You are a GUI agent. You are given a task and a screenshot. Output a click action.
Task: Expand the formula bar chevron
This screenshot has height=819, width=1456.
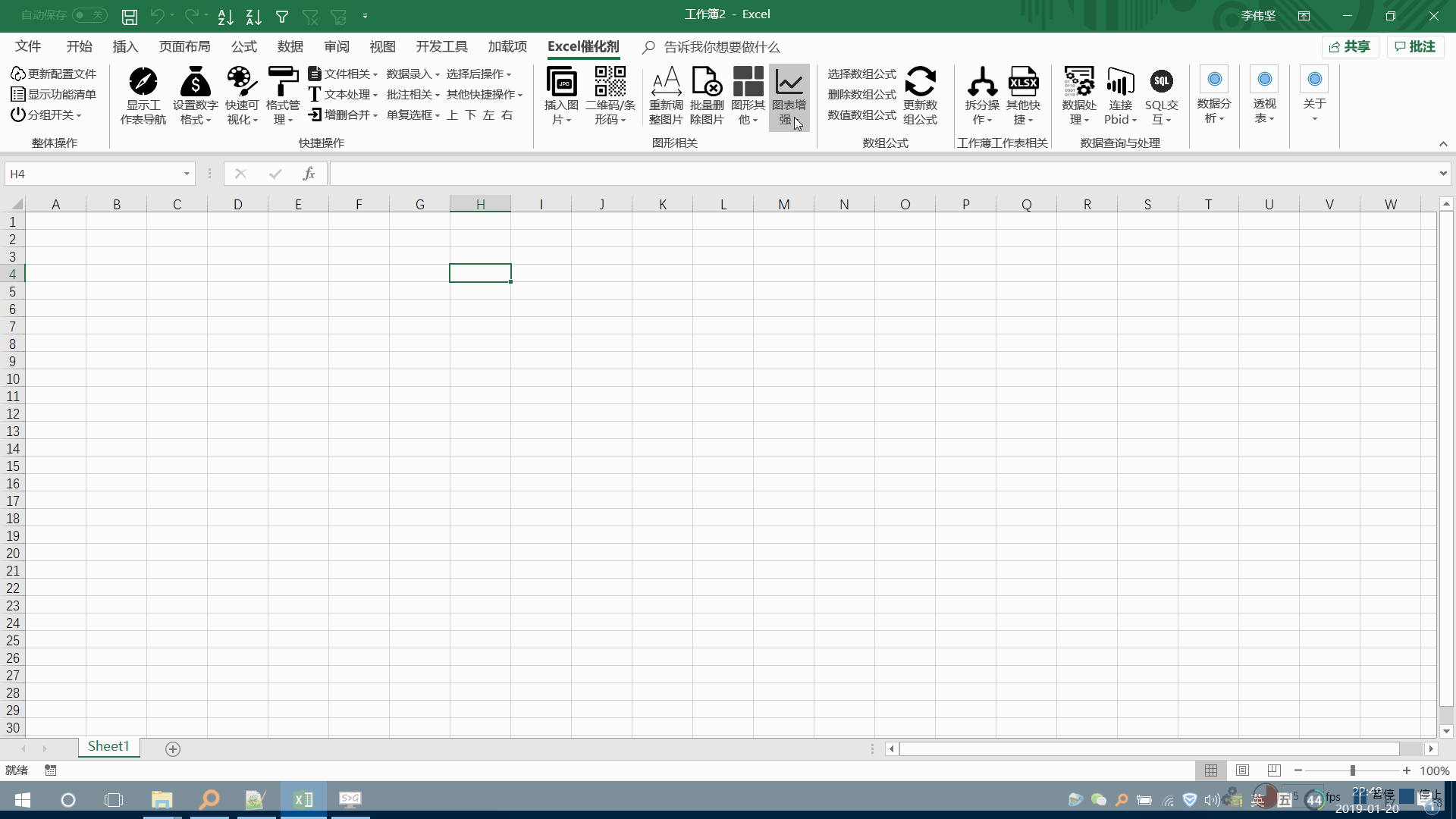point(1442,174)
